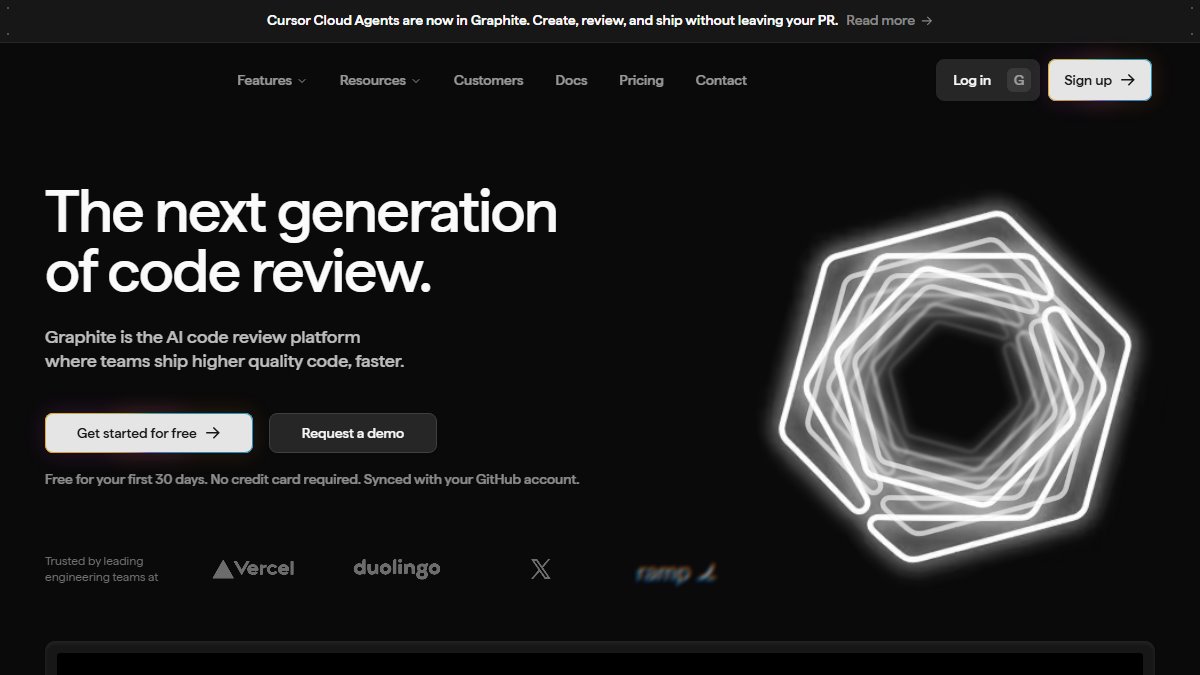Go to the Customers page
1200x675 pixels.
[488, 80]
